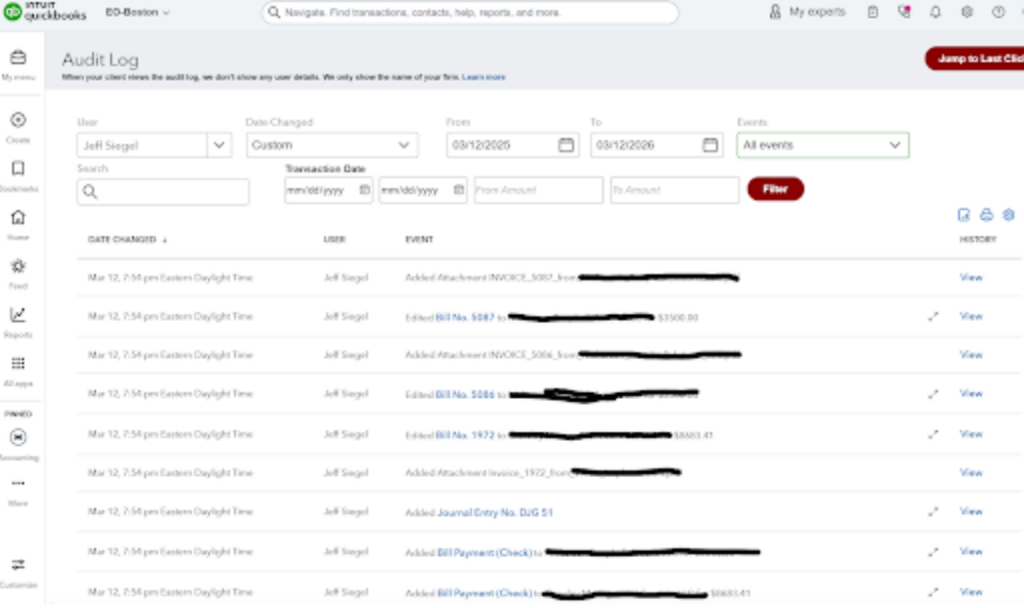Click the Search field in audit log
The height and width of the screenshot is (608, 1024).
pos(163,192)
